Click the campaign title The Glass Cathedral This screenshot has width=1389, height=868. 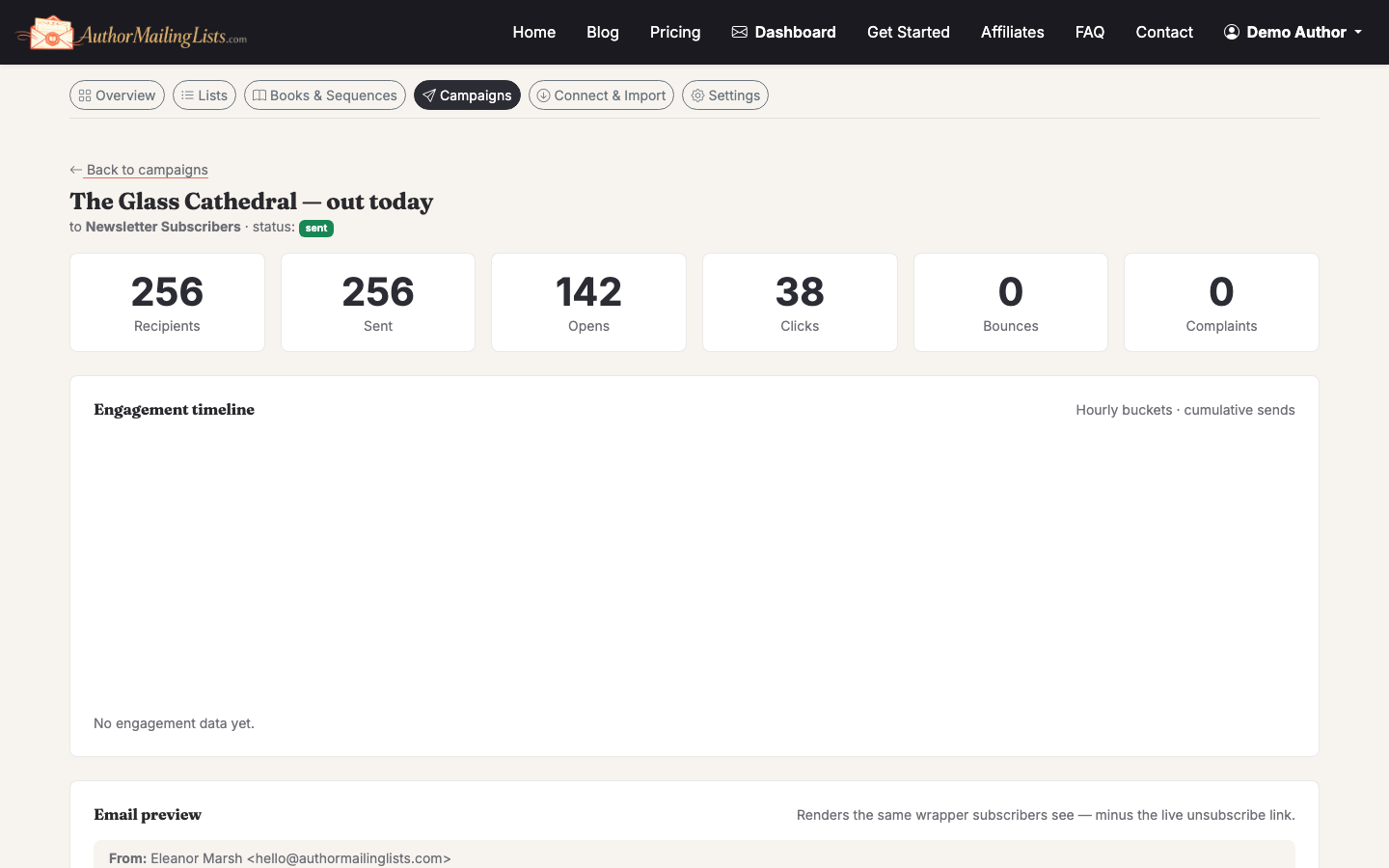(251, 202)
